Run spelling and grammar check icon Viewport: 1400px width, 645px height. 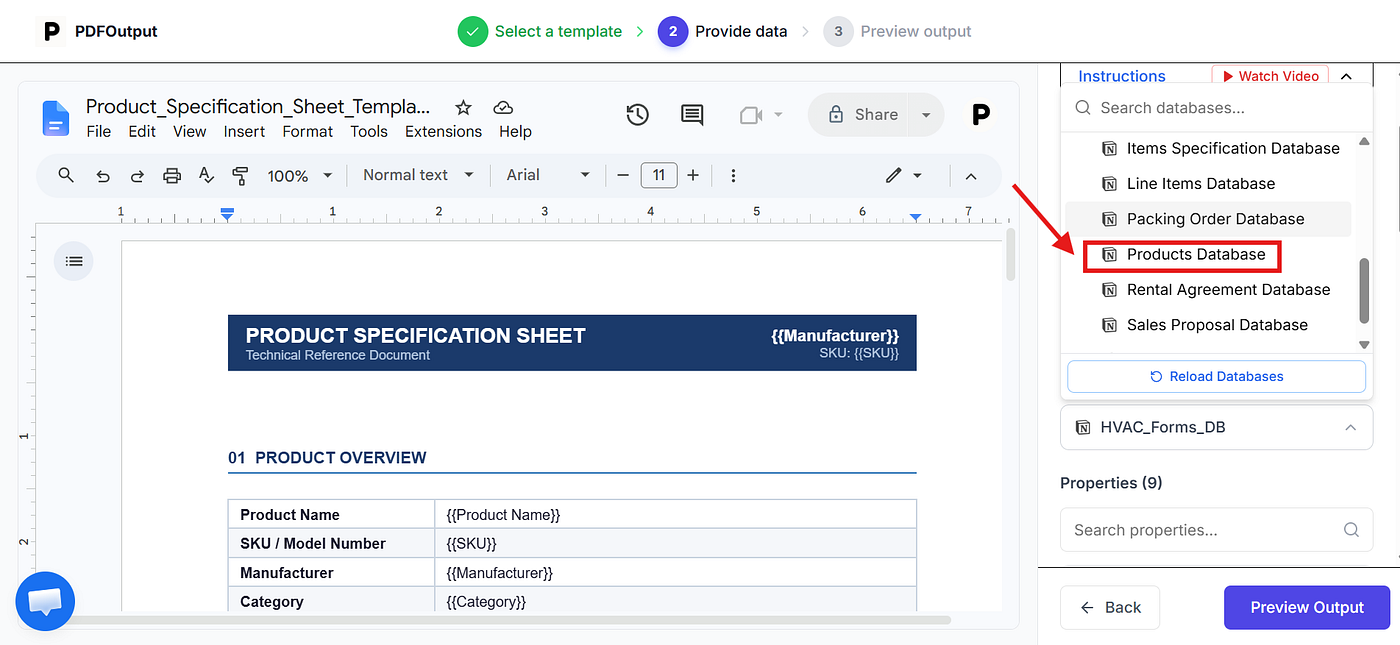click(x=206, y=175)
